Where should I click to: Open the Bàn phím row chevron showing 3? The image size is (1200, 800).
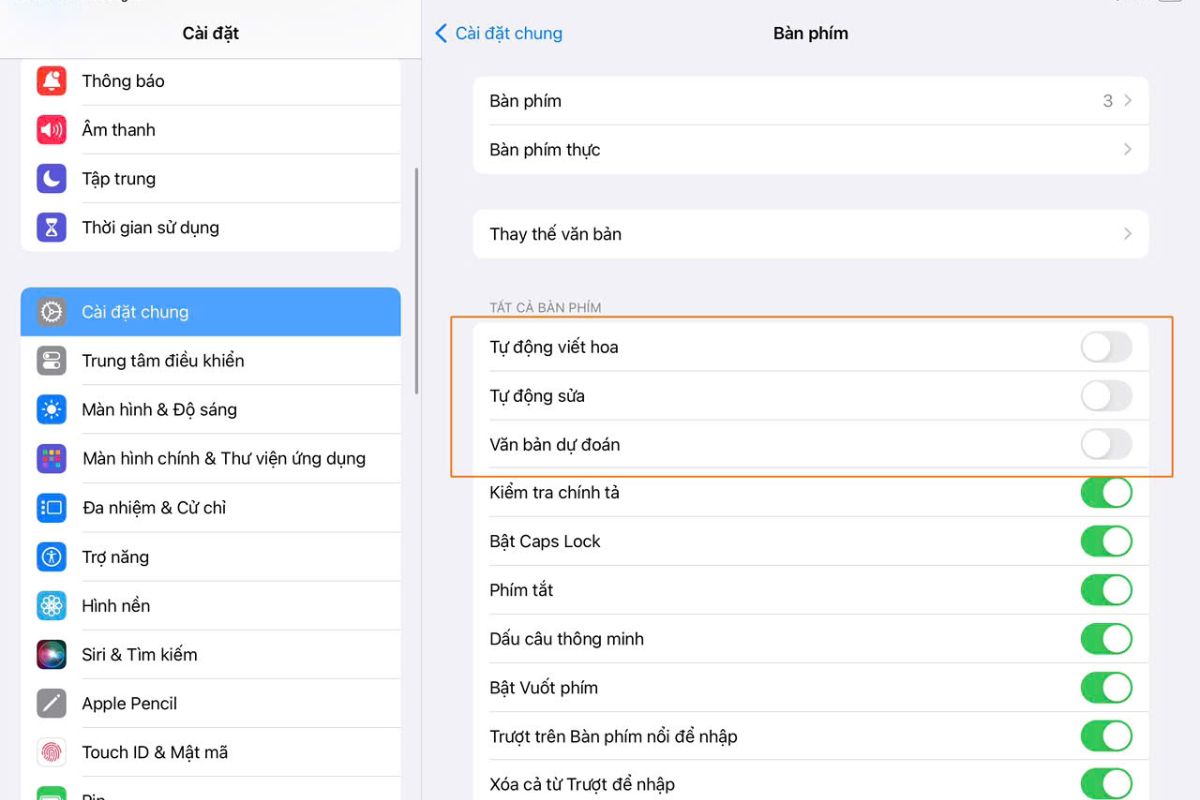[1127, 101]
